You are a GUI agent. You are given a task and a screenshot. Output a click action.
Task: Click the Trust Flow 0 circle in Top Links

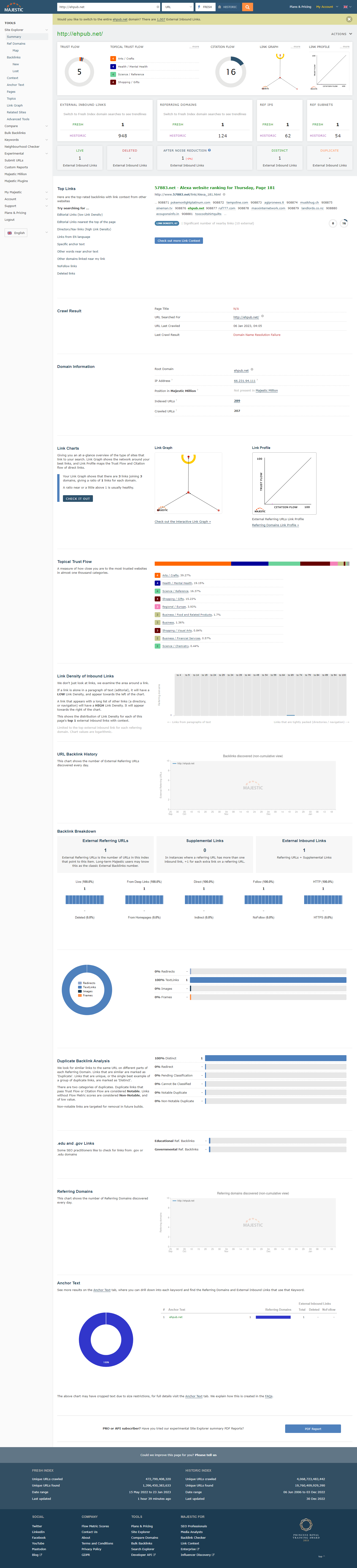tap(333, 223)
